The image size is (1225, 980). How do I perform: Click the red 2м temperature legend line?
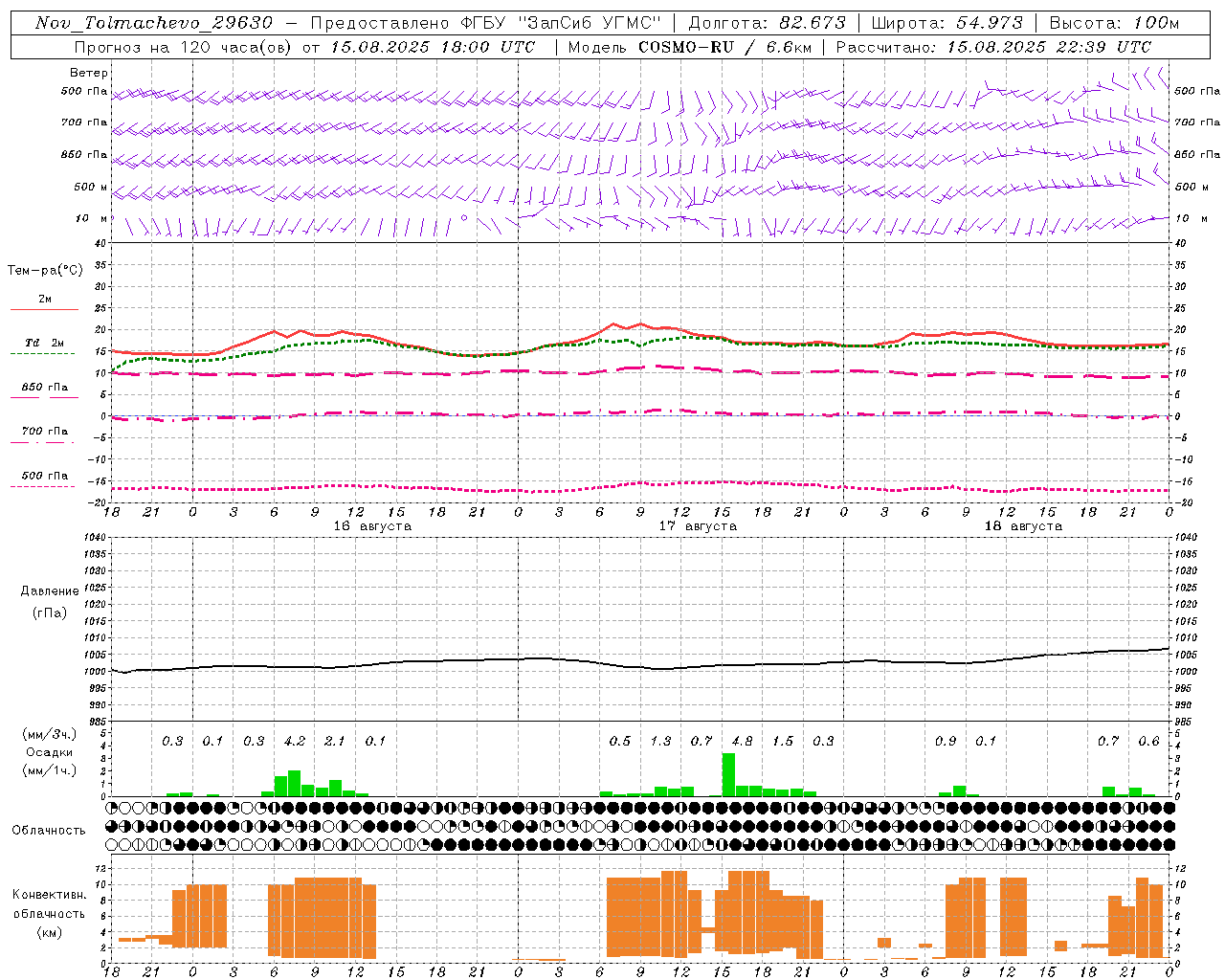point(44,309)
